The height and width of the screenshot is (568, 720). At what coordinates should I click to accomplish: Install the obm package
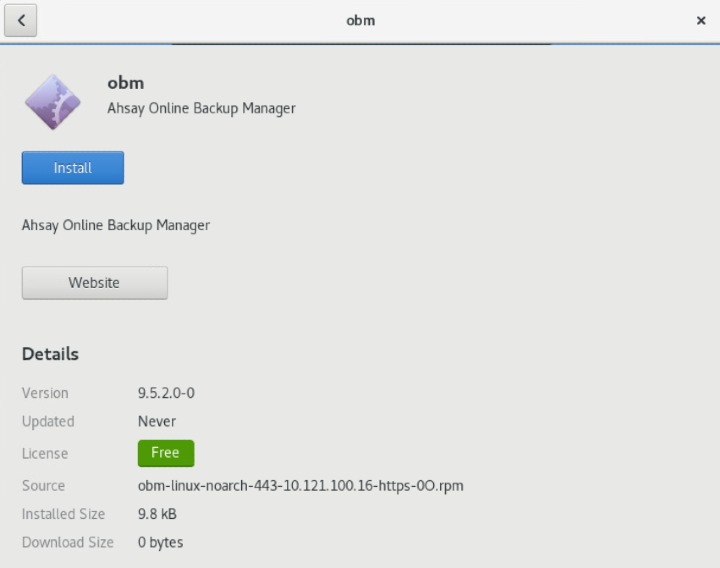click(x=73, y=168)
